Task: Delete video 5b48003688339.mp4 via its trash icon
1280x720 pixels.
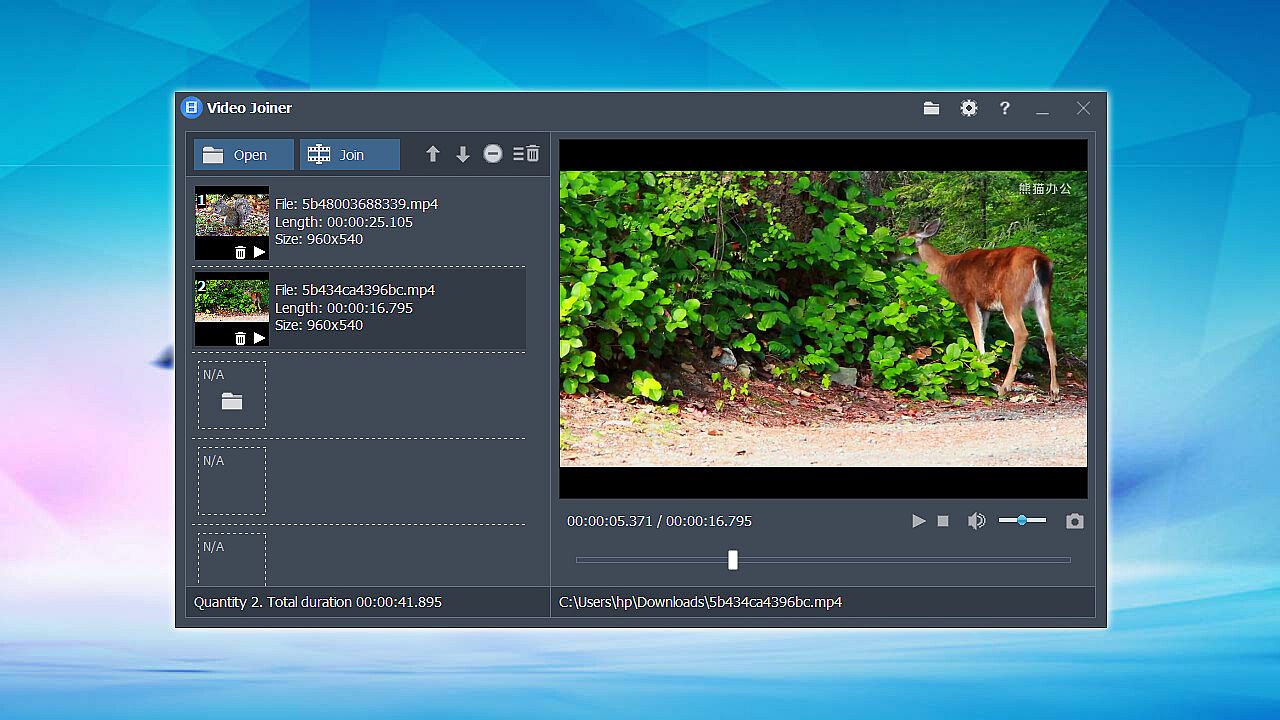Action: coord(240,252)
